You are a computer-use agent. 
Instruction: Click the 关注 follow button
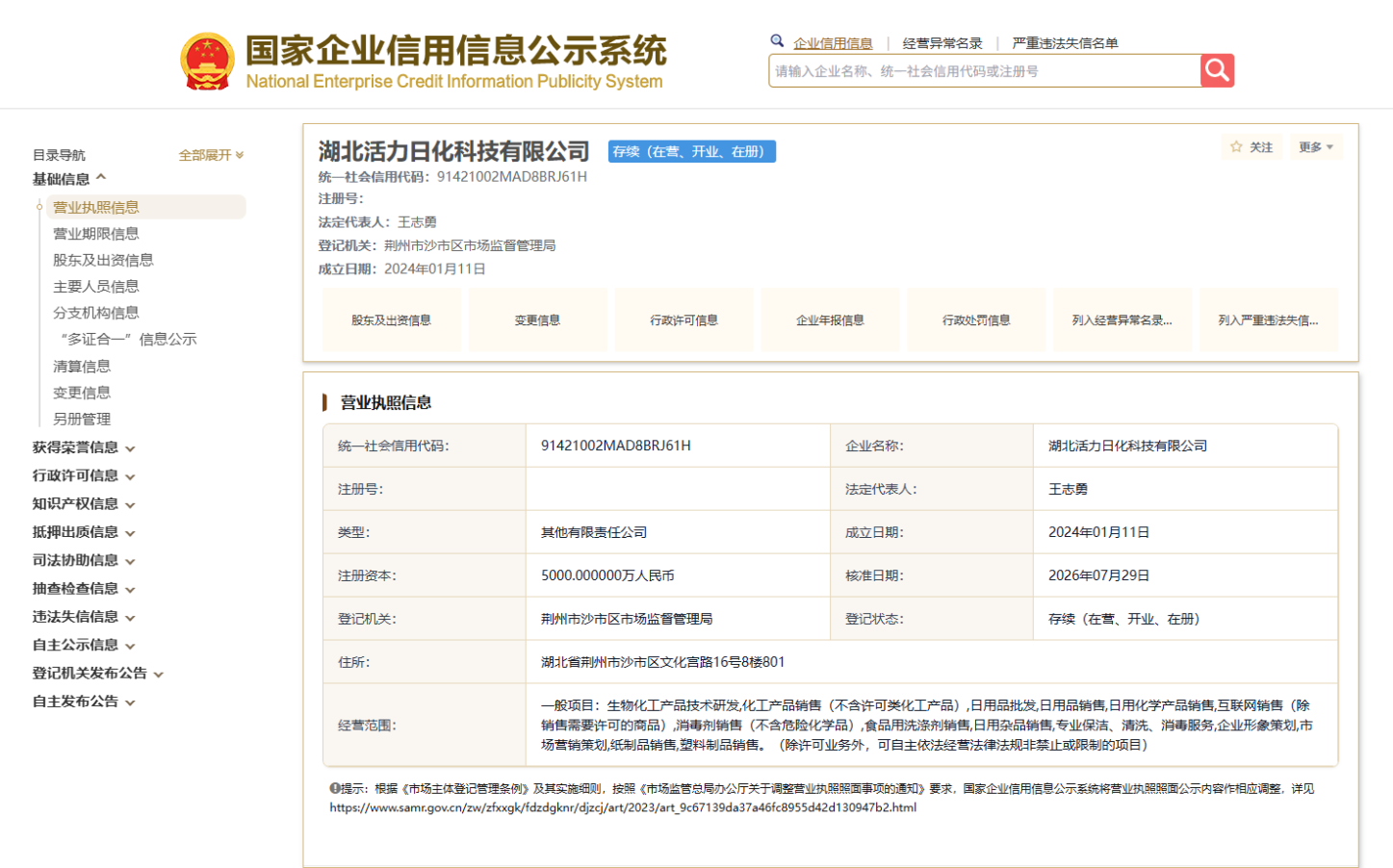[x=1251, y=147]
